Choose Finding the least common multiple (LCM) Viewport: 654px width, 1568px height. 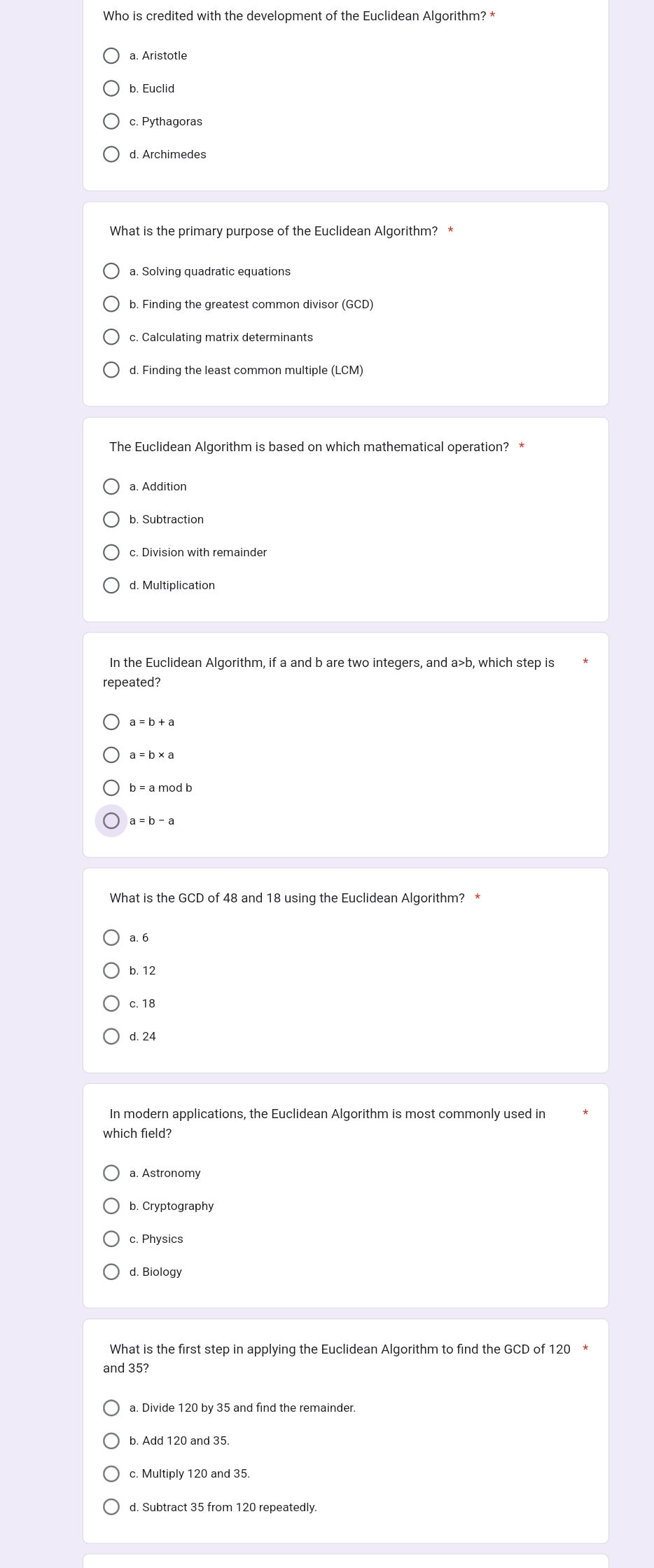coord(111,370)
